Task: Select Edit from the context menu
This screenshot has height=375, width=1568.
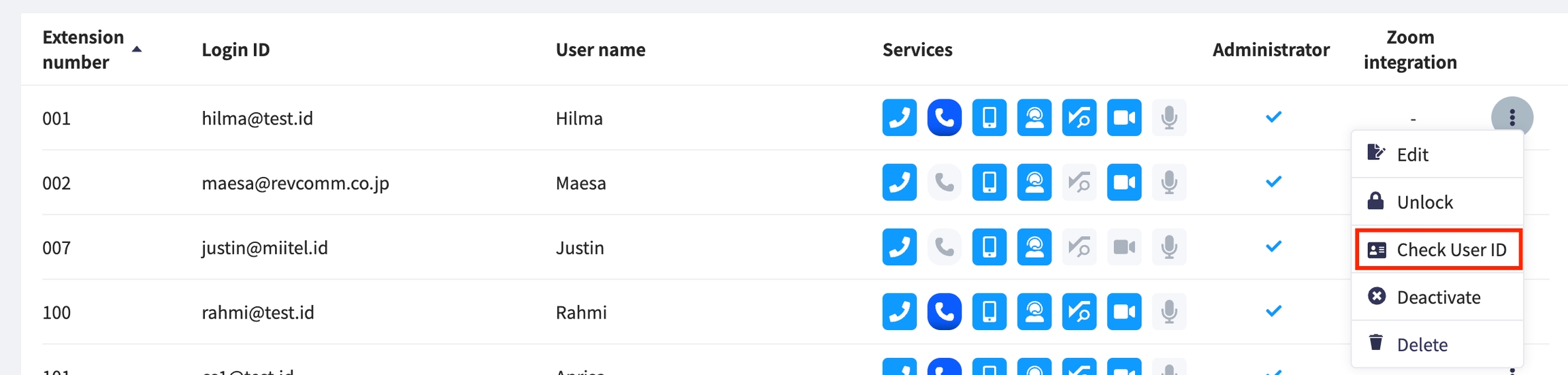Action: (x=1412, y=155)
